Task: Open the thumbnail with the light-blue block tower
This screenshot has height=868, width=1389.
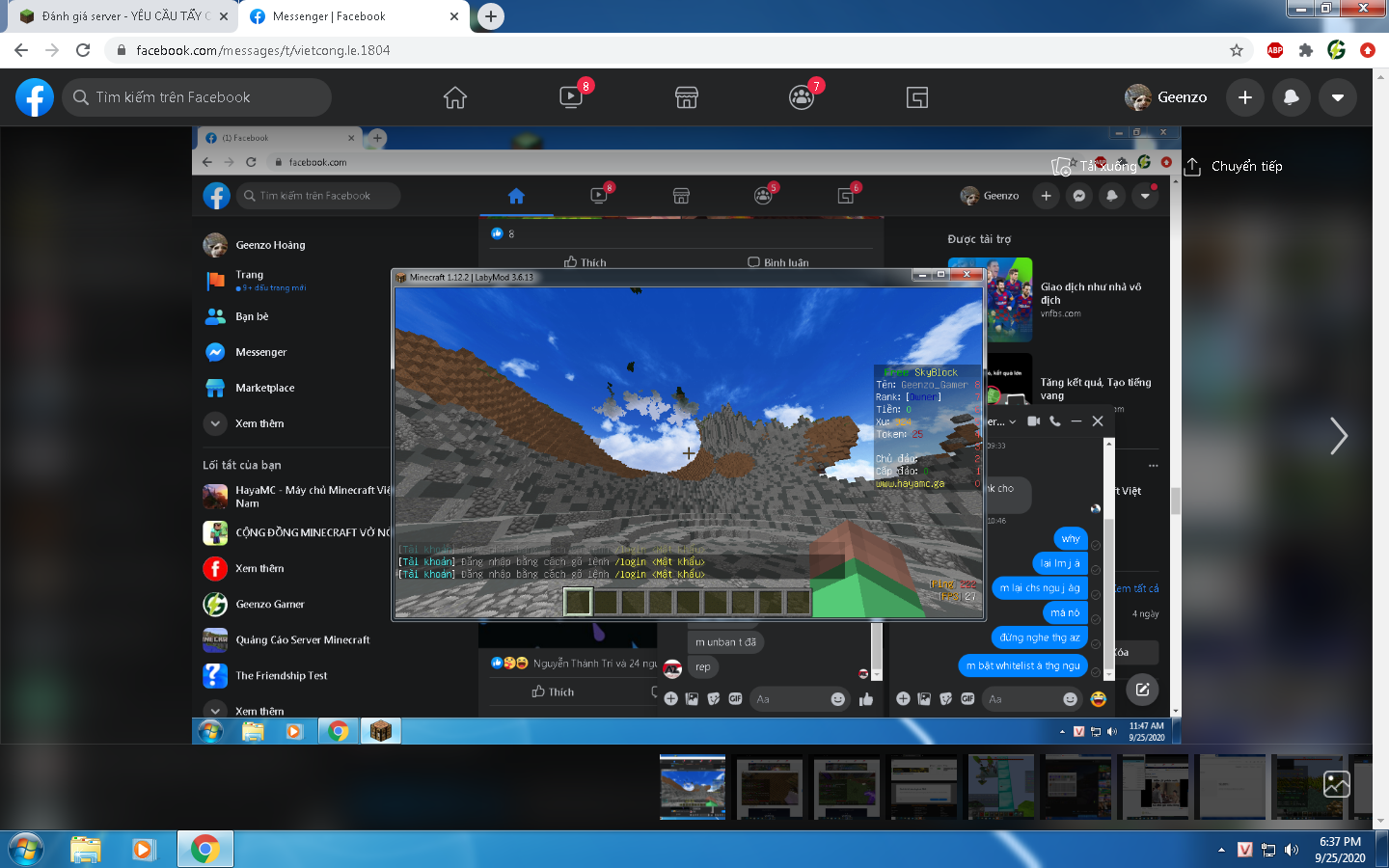Action: [x=1001, y=787]
